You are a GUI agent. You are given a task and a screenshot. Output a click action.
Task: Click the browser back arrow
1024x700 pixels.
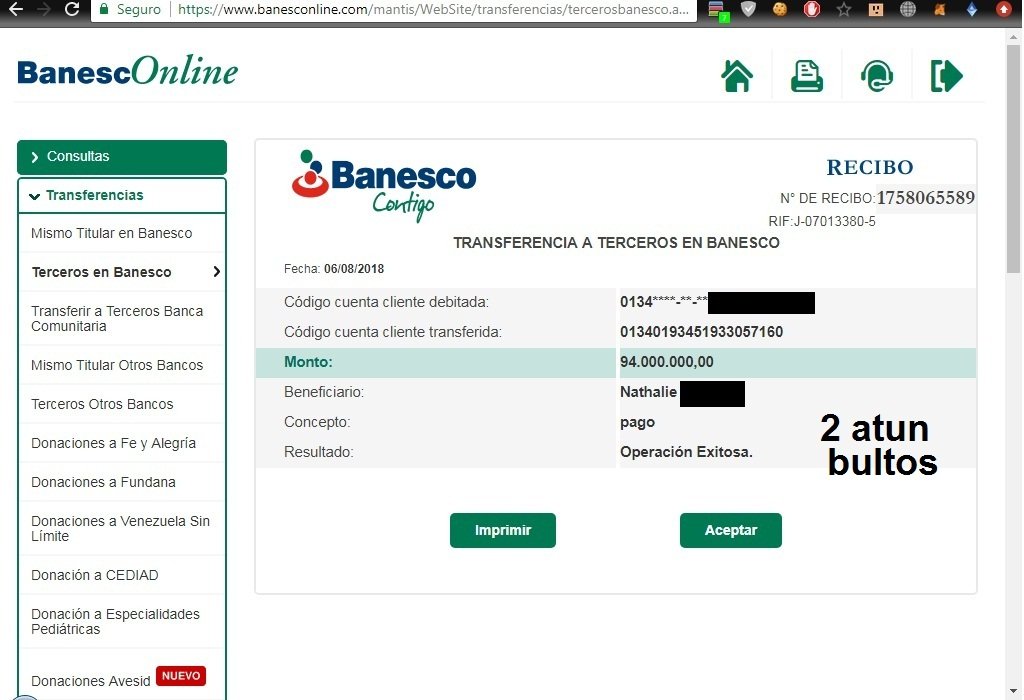tap(15, 9)
